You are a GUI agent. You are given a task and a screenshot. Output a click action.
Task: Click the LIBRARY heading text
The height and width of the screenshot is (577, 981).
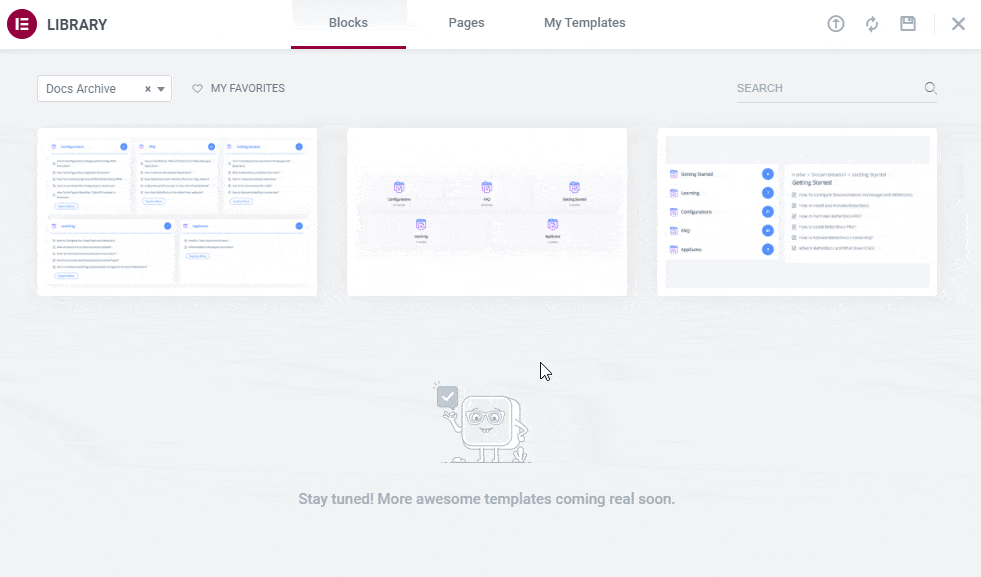[79, 23]
